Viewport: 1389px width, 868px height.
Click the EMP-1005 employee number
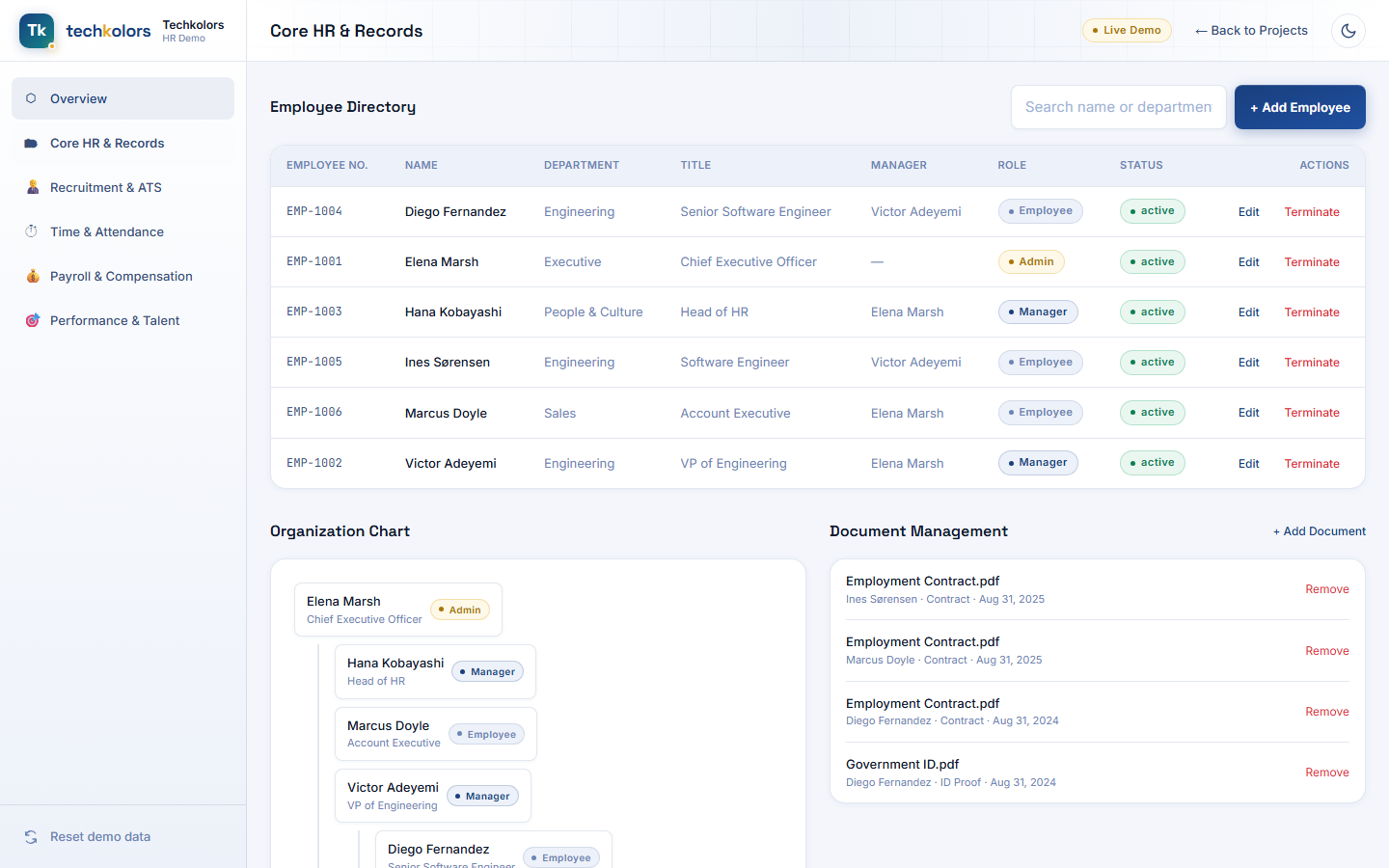click(x=314, y=362)
